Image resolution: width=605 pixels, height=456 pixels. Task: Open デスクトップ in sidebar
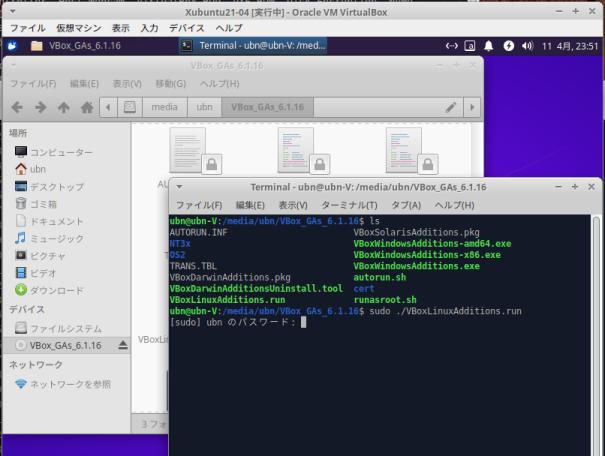point(49,187)
